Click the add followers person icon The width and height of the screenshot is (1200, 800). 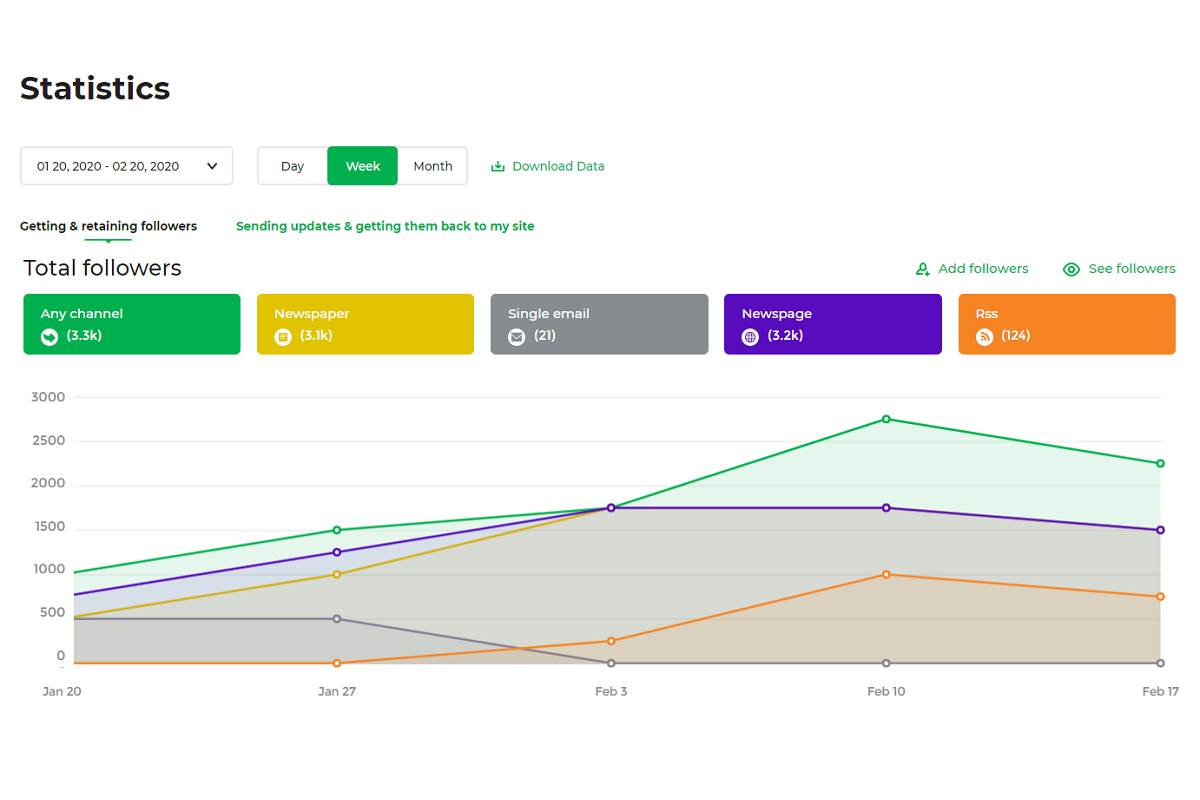tap(923, 269)
